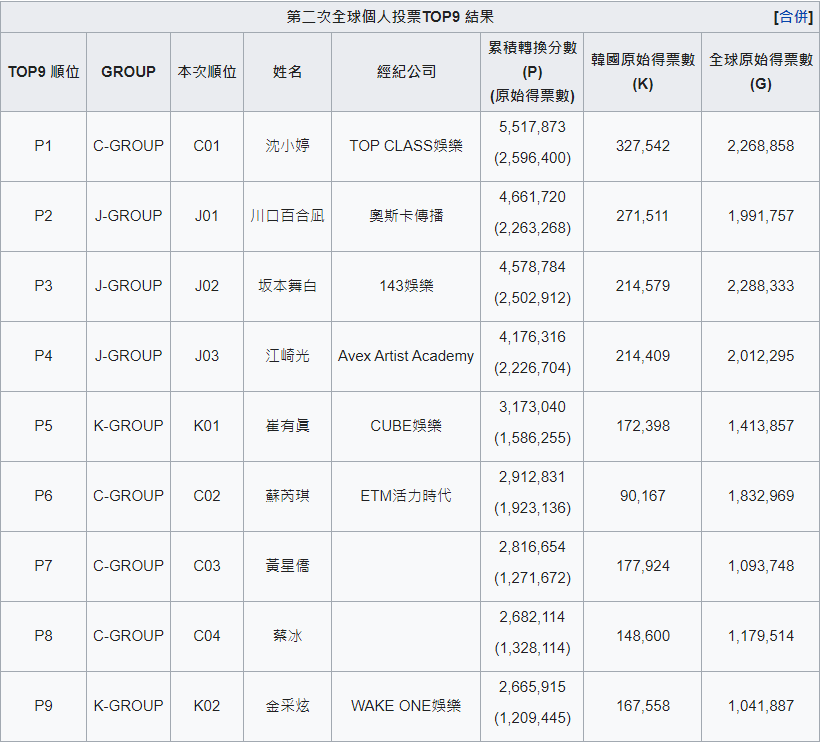Image resolution: width=820 pixels, height=743 pixels.
Task: Click global votes value 2,268,858
Action: pos(761,146)
